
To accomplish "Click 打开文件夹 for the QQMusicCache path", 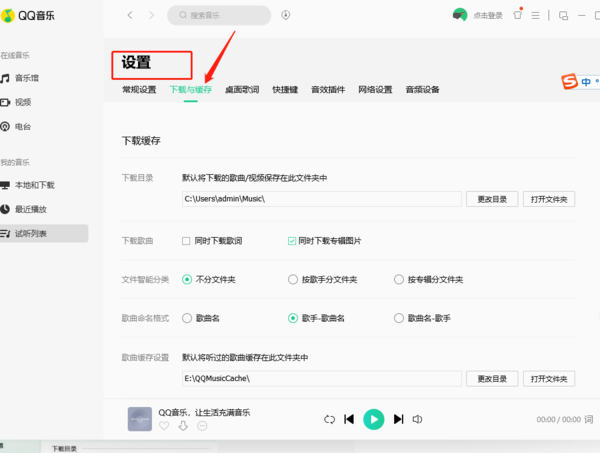I will tap(549, 379).
